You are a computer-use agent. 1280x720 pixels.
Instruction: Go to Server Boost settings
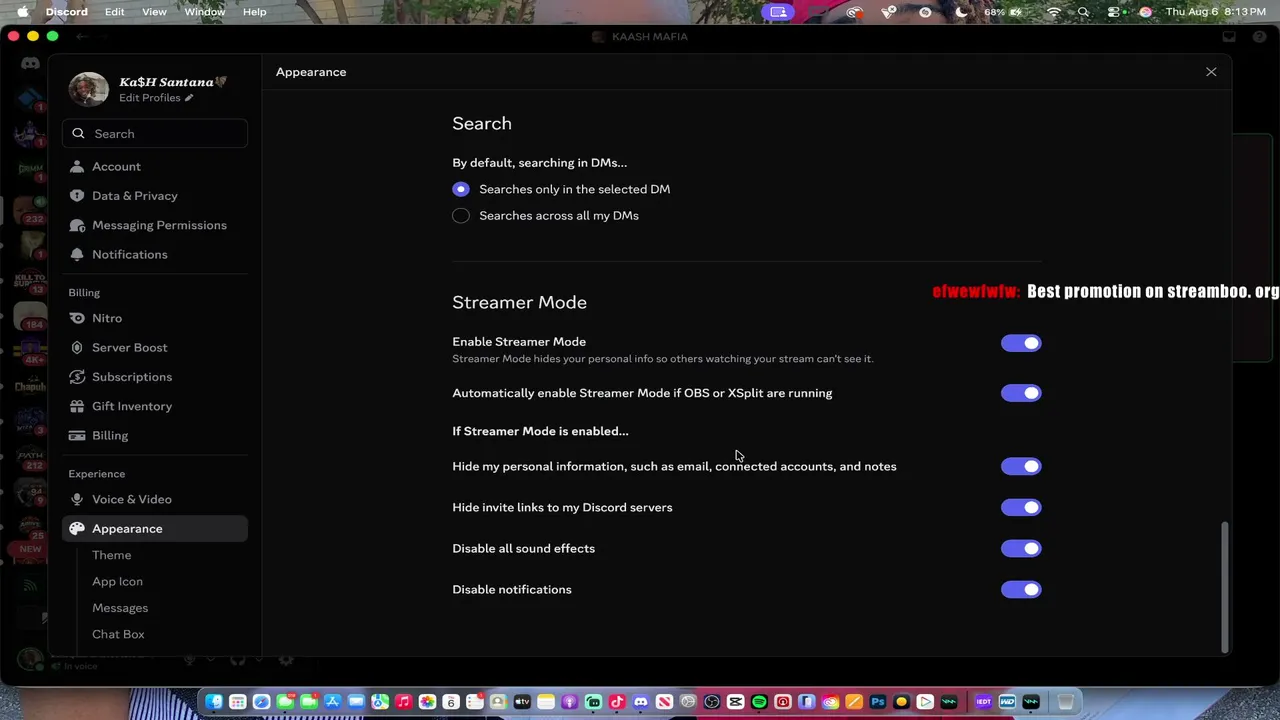click(x=155, y=347)
